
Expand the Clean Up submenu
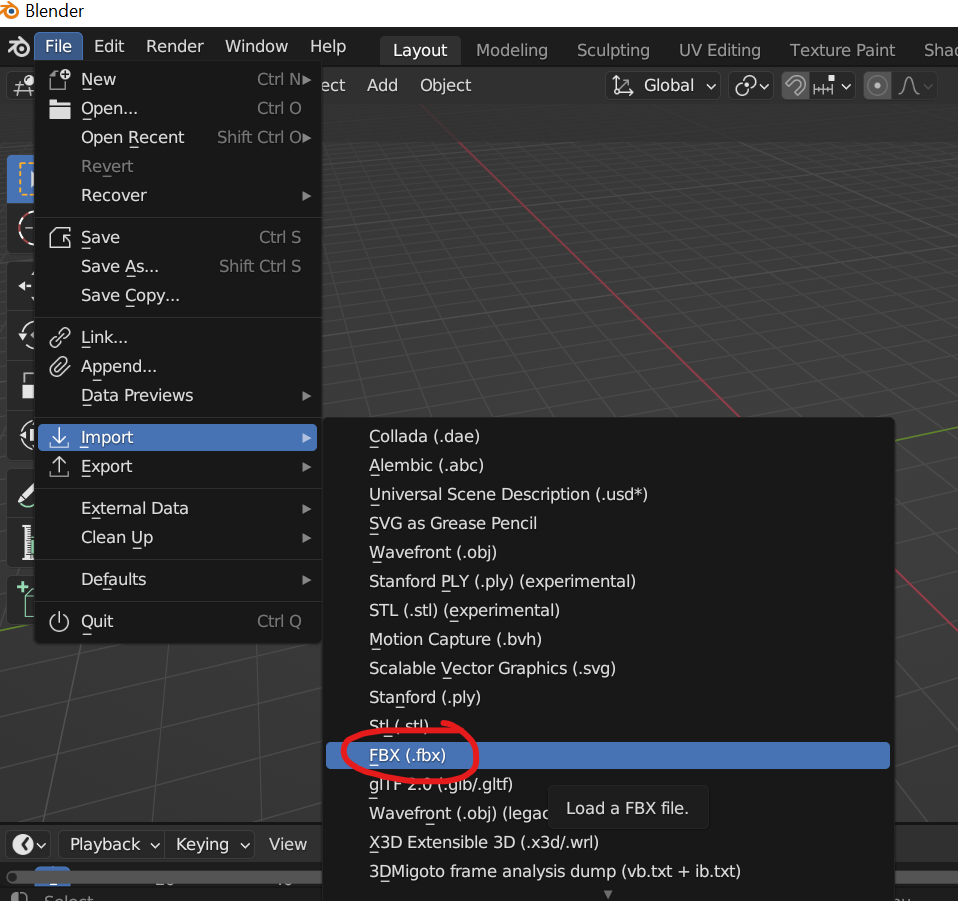point(177,538)
